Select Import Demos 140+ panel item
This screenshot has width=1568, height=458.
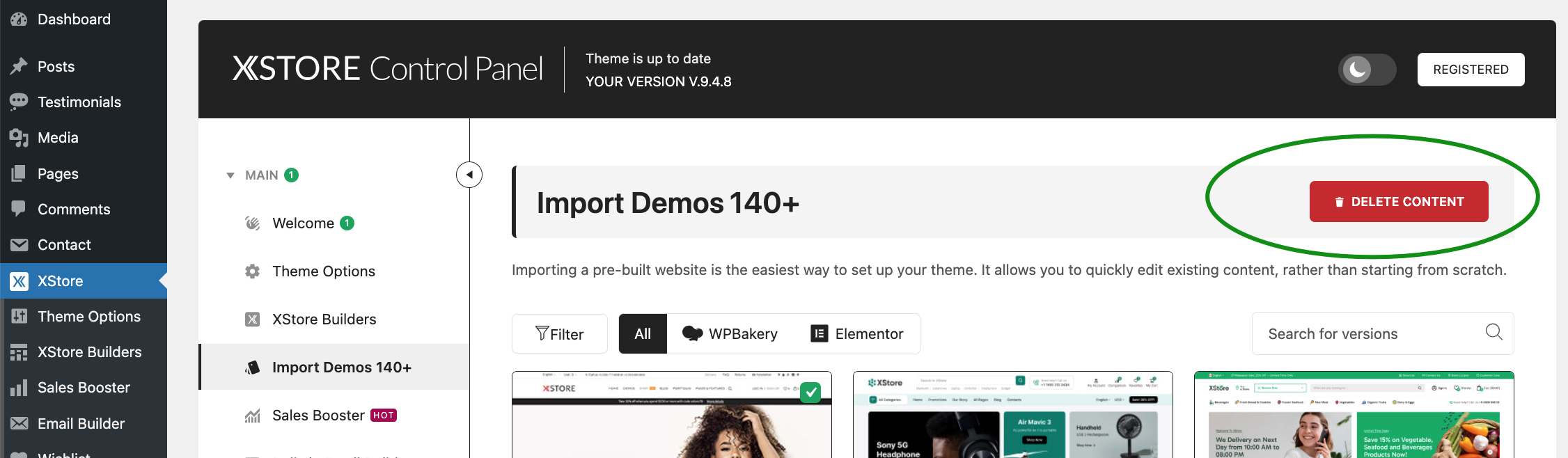click(x=334, y=367)
